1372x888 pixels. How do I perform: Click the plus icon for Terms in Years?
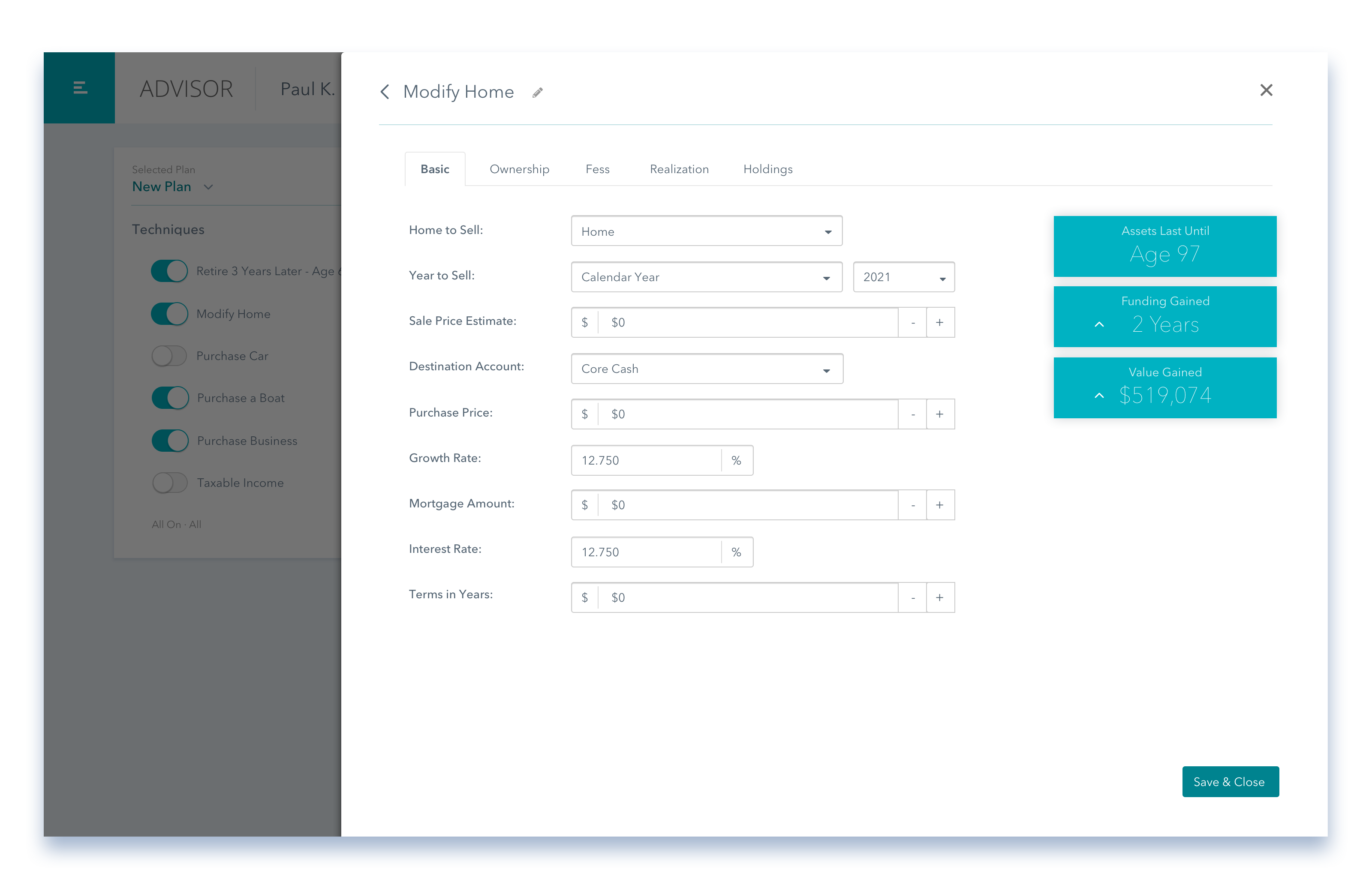[x=938, y=597]
